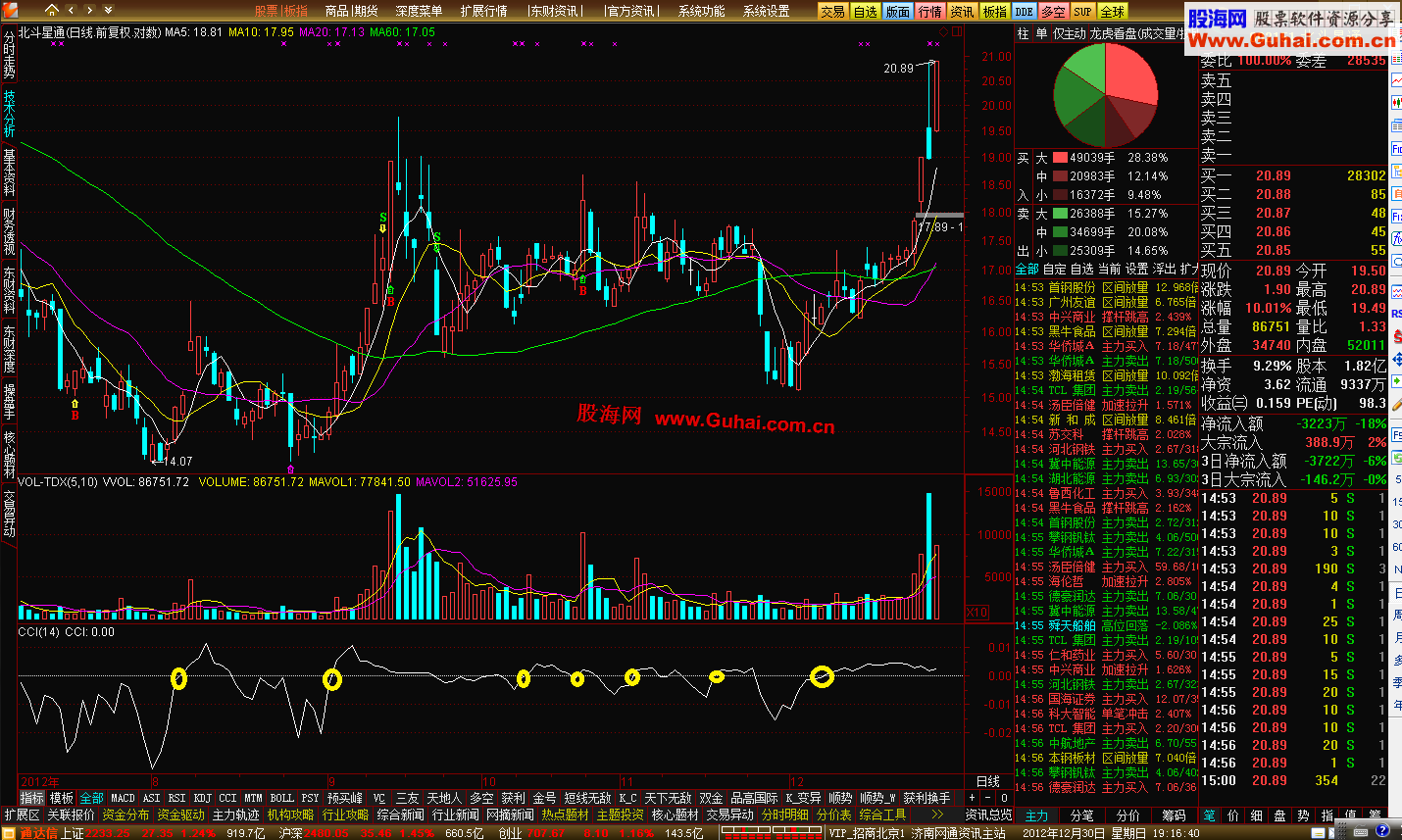Switch indicator to MACD tab

click(123, 798)
